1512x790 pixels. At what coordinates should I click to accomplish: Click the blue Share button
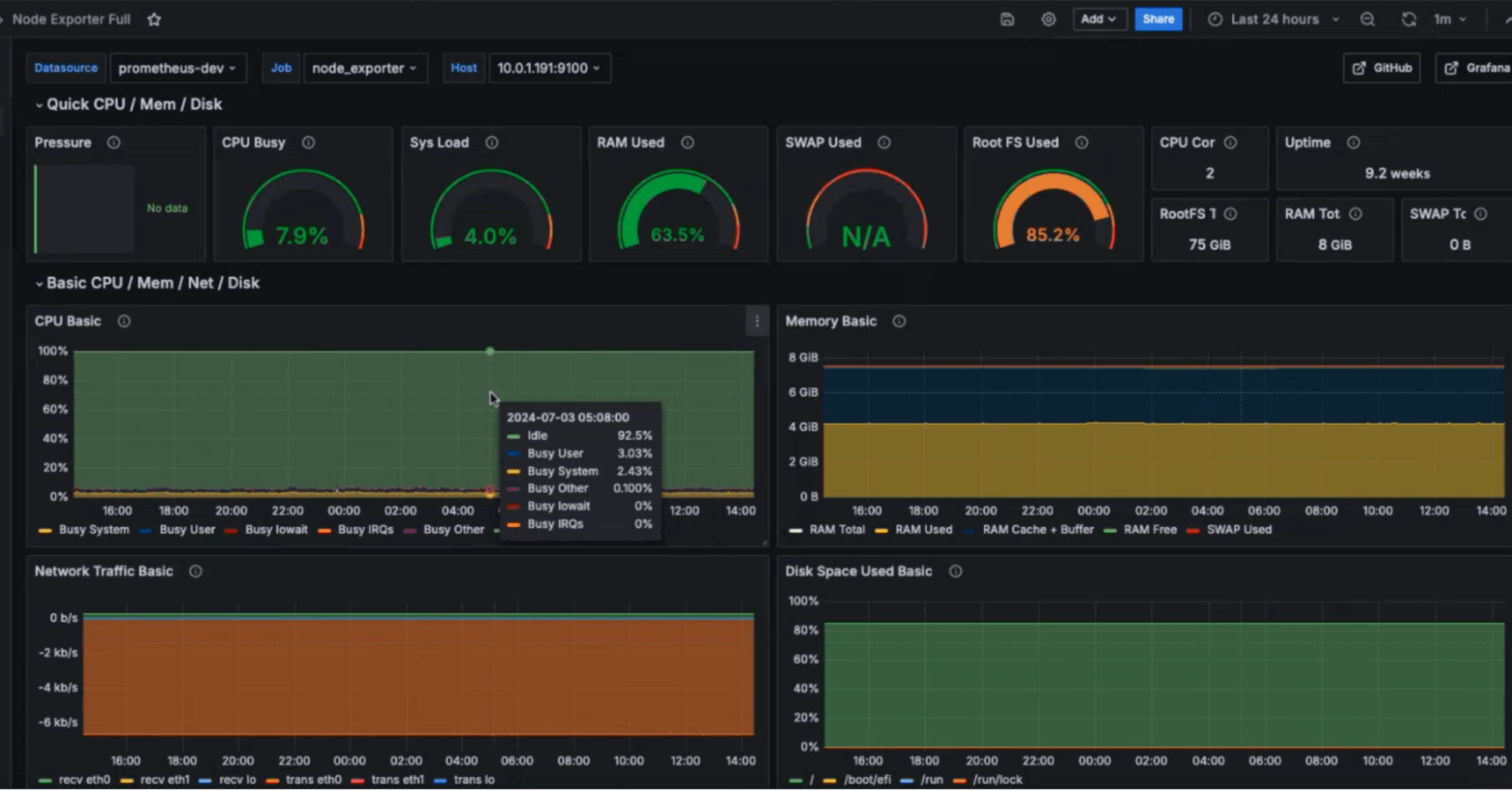pyautogui.click(x=1158, y=20)
